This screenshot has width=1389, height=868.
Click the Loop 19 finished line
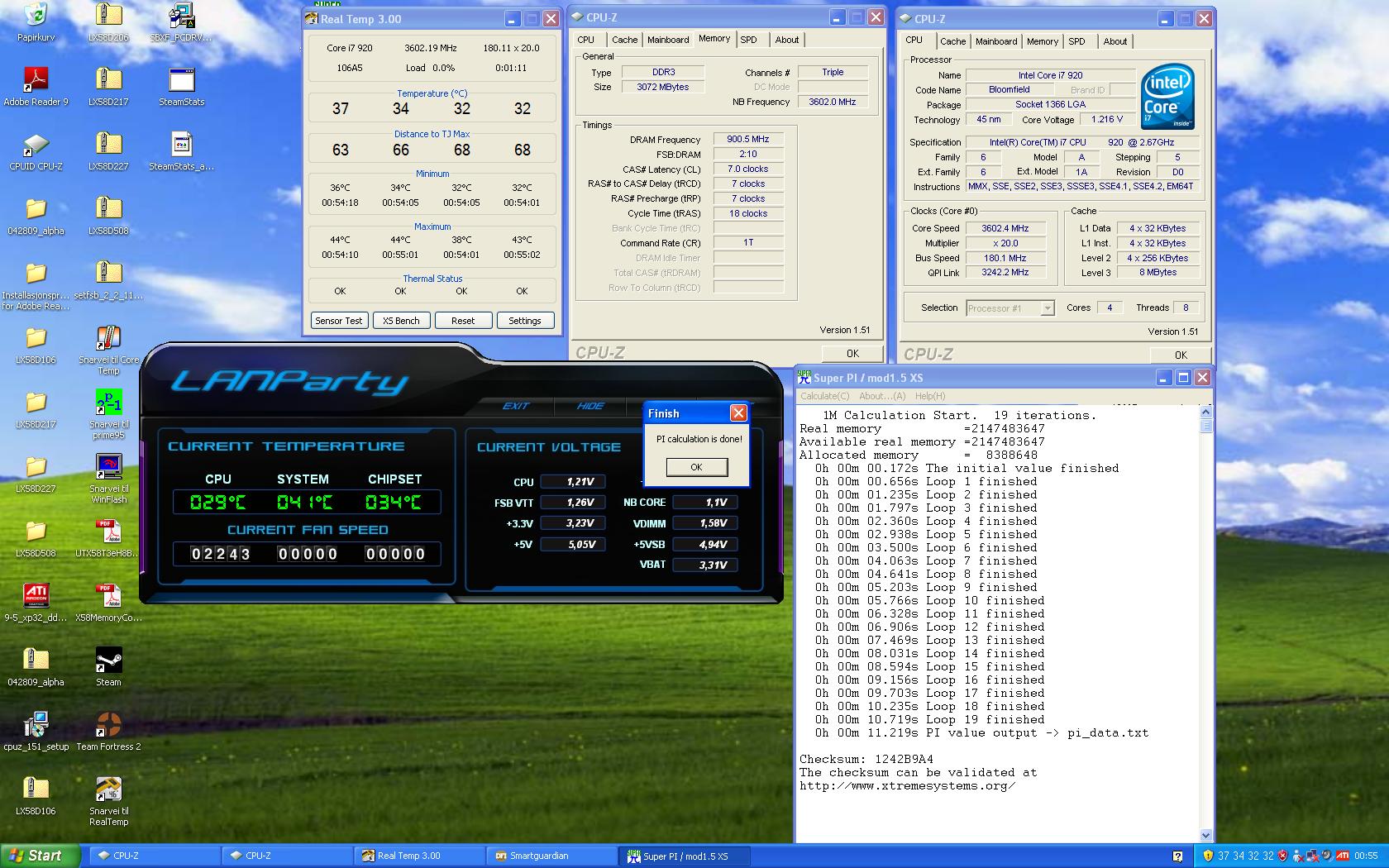click(x=929, y=719)
